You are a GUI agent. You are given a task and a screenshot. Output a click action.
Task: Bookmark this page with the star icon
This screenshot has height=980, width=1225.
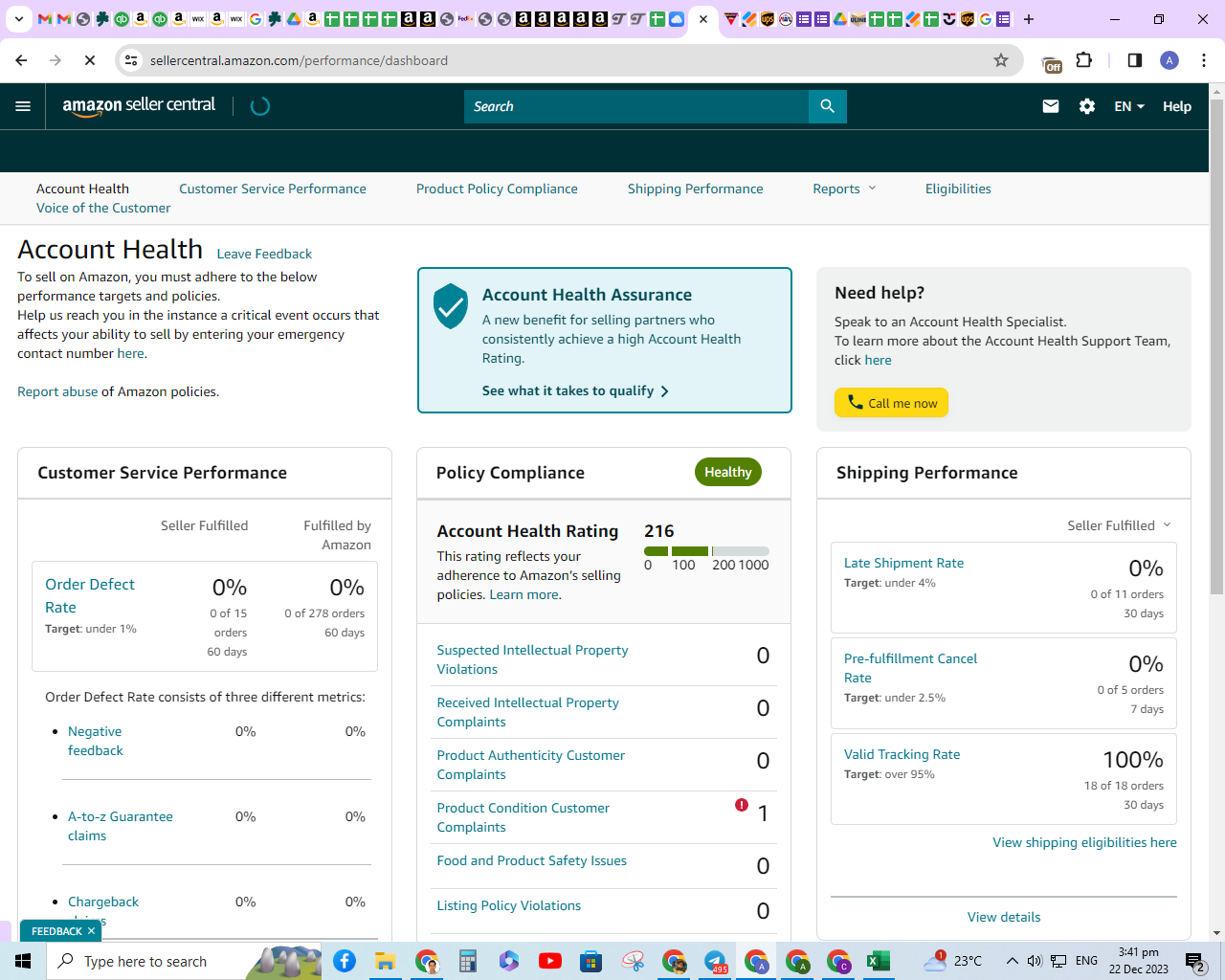click(x=1001, y=60)
